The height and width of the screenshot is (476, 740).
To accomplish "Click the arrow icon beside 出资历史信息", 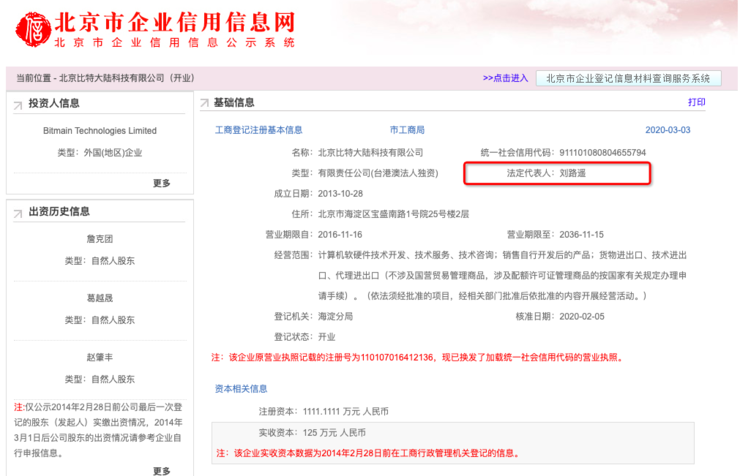I will coord(18,213).
